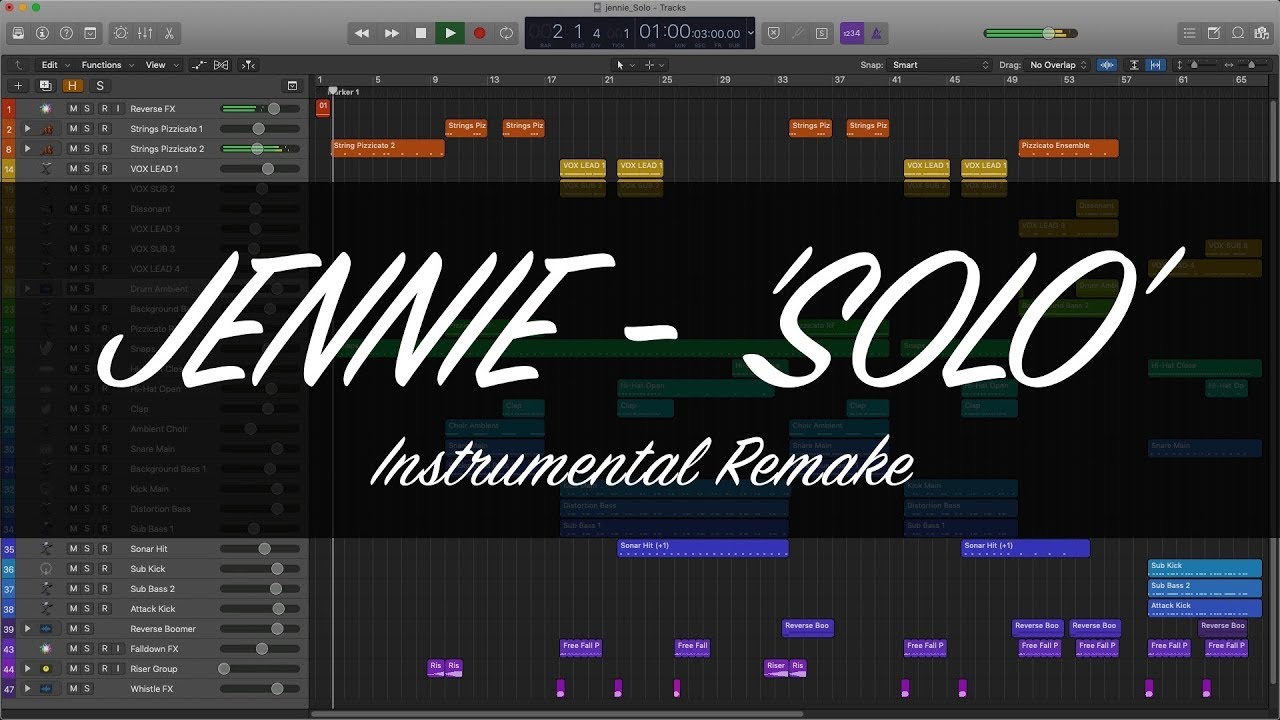Image resolution: width=1280 pixels, height=720 pixels.
Task: Adjust the horizontal zoom slider
Action: click(1250, 65)
